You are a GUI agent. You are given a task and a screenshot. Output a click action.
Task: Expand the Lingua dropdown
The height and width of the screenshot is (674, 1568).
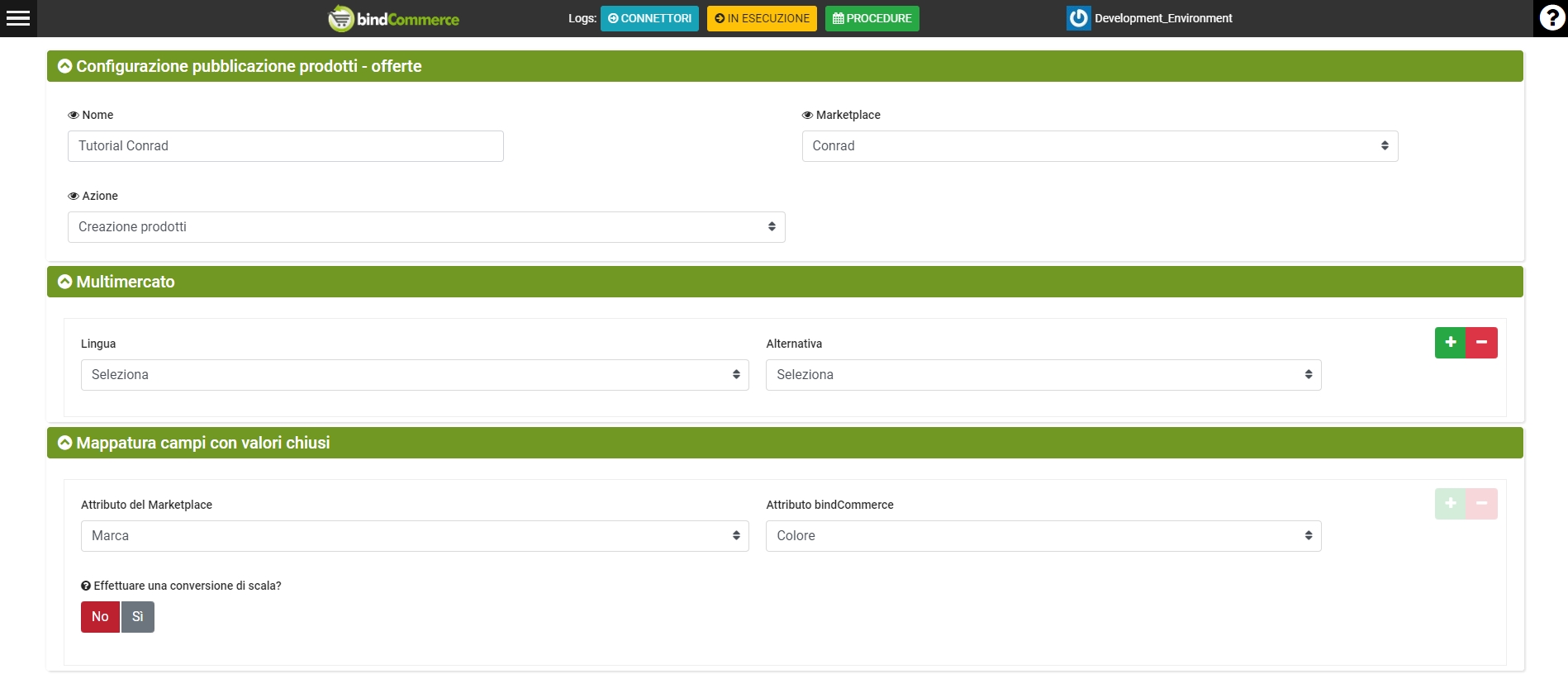pos(414,375)
